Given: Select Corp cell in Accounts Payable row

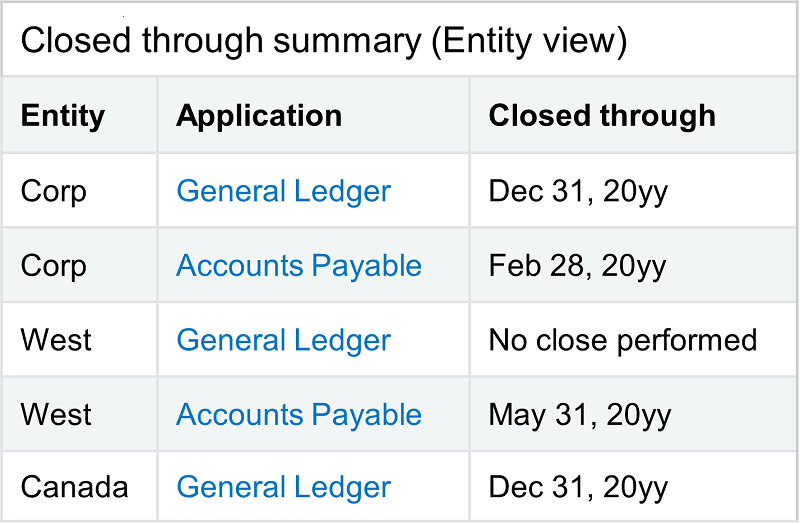Looking at the screenshot, I should click(x=54, y=266).
